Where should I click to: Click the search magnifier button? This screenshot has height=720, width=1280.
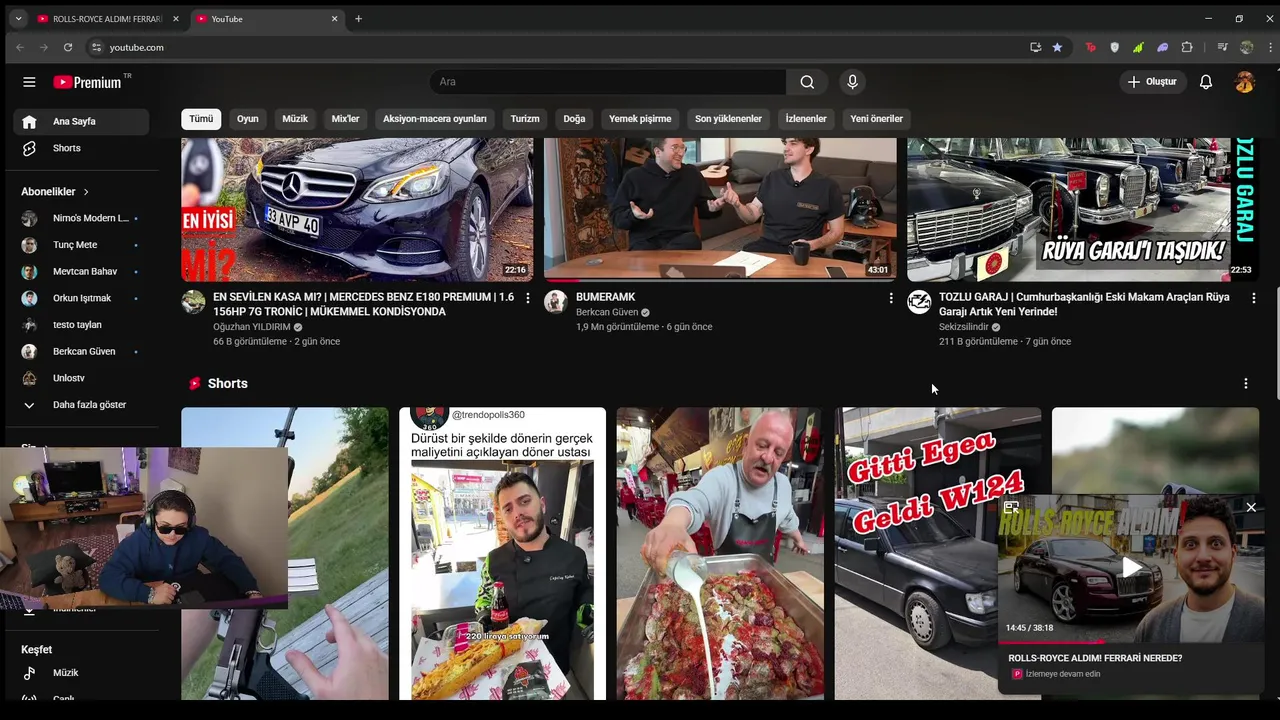point(807,82)
